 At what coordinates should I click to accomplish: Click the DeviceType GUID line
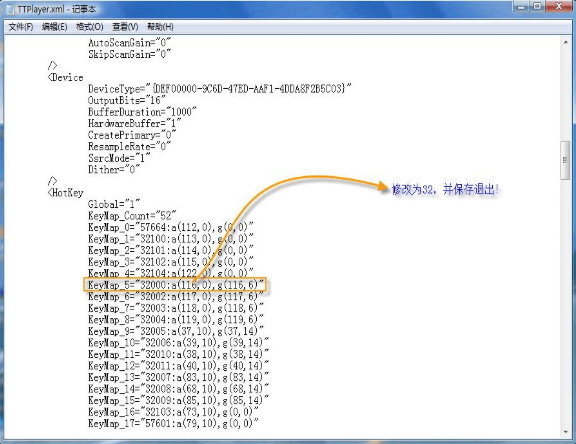point(219,89)
